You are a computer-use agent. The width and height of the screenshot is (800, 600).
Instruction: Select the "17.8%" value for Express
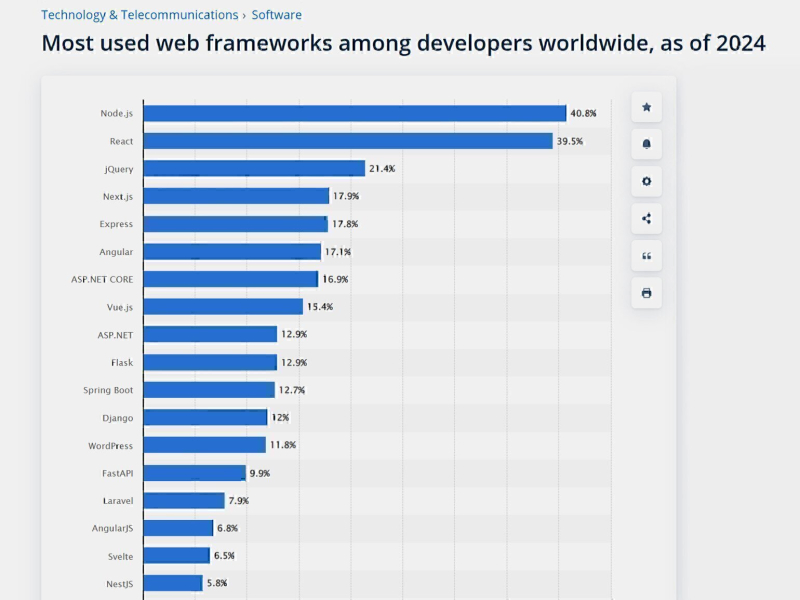pyautogui.click(x=345, y=224)
